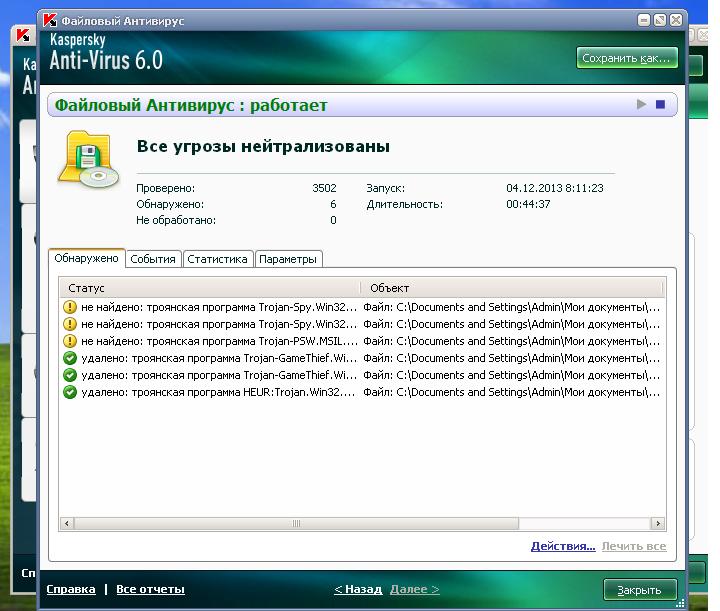This screenshot has height=611, width=720.
Task: Click the Далее > link
Action: 414,589
